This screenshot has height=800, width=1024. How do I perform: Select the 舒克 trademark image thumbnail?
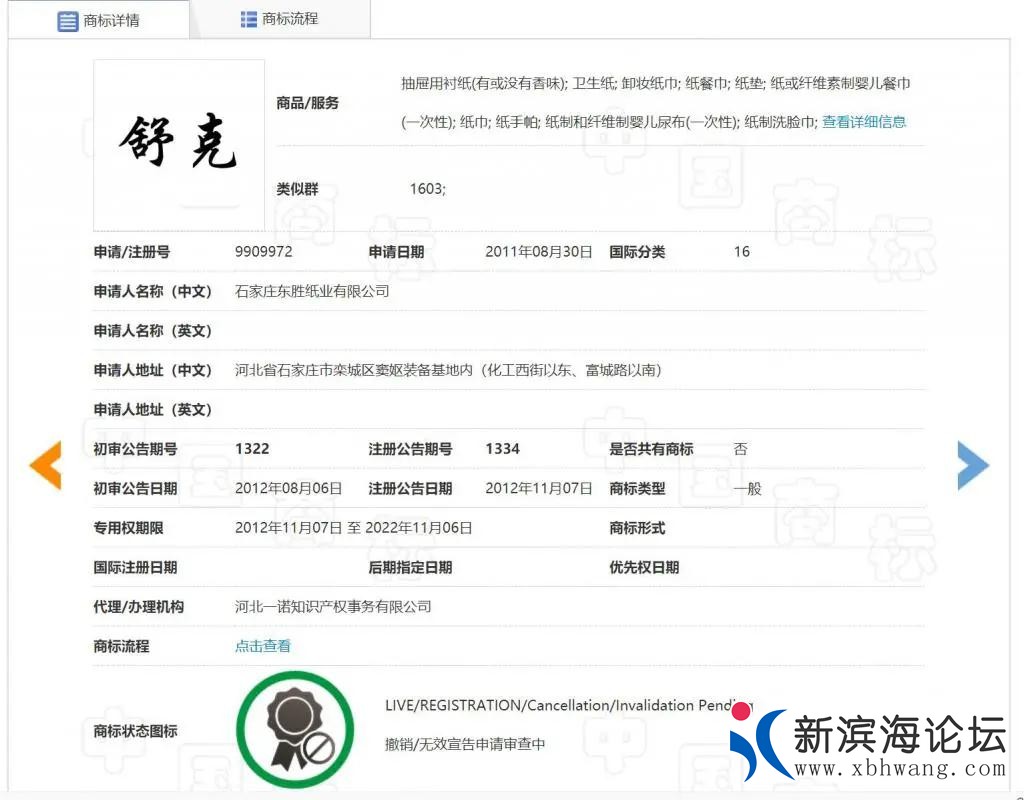(178, 144)
